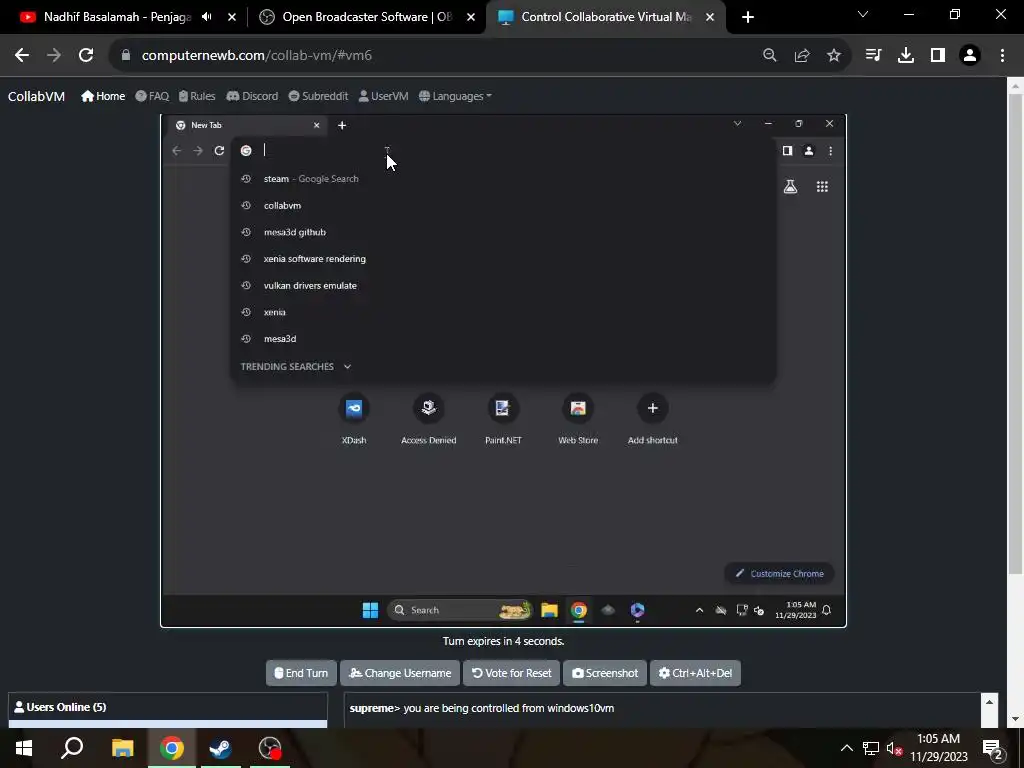1024x768 pixels.
Task: Select the 'collabvm' history suggestion
Action: [x=503, y=205]
